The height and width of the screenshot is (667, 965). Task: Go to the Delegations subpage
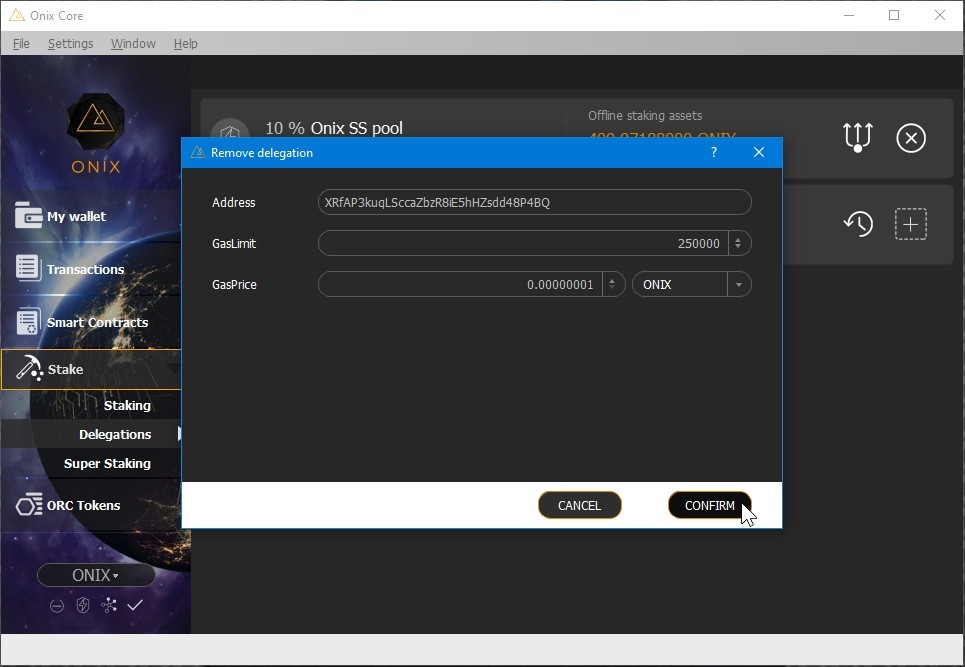[x=115, y=434]
